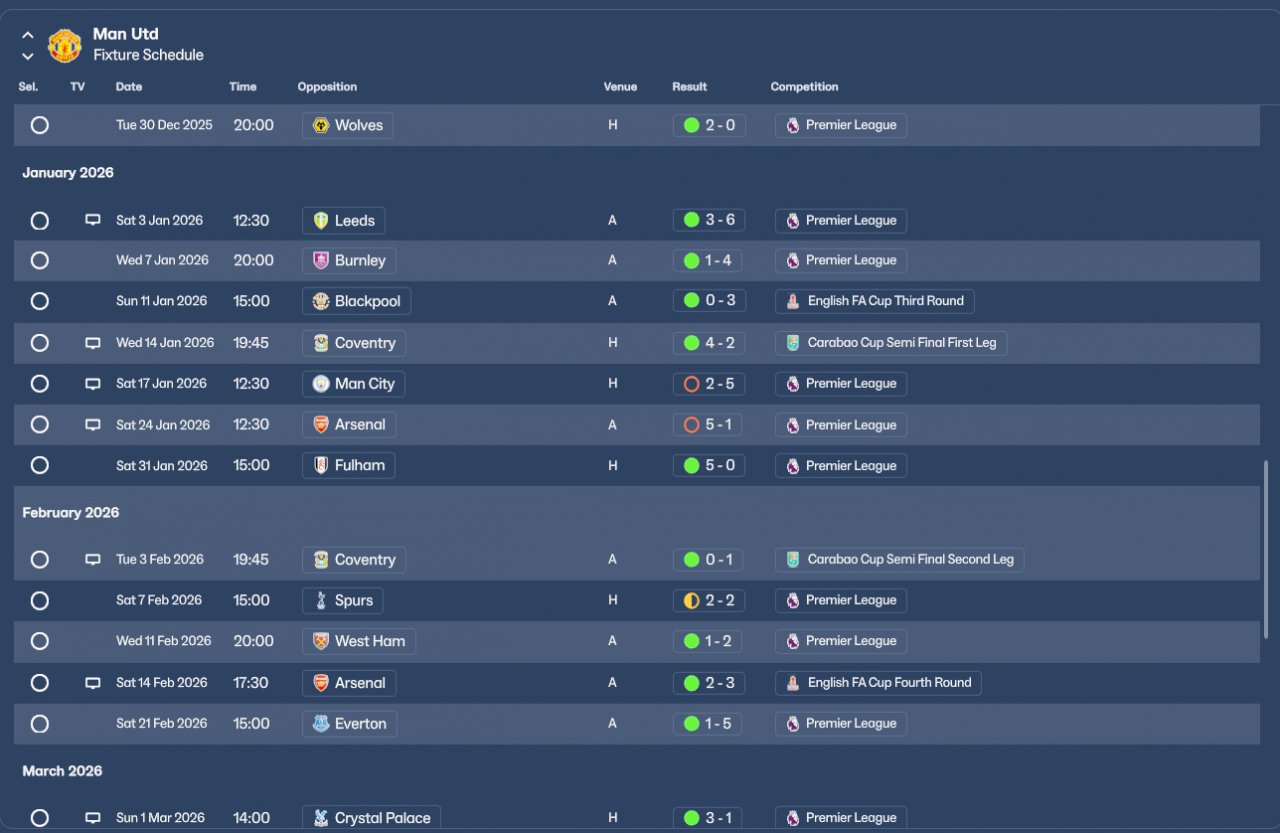Open the Fixture Schedule view dropdown
The width and height of the screenshot is (1280, 833).
pyautogui.click(x=148, y=55)
